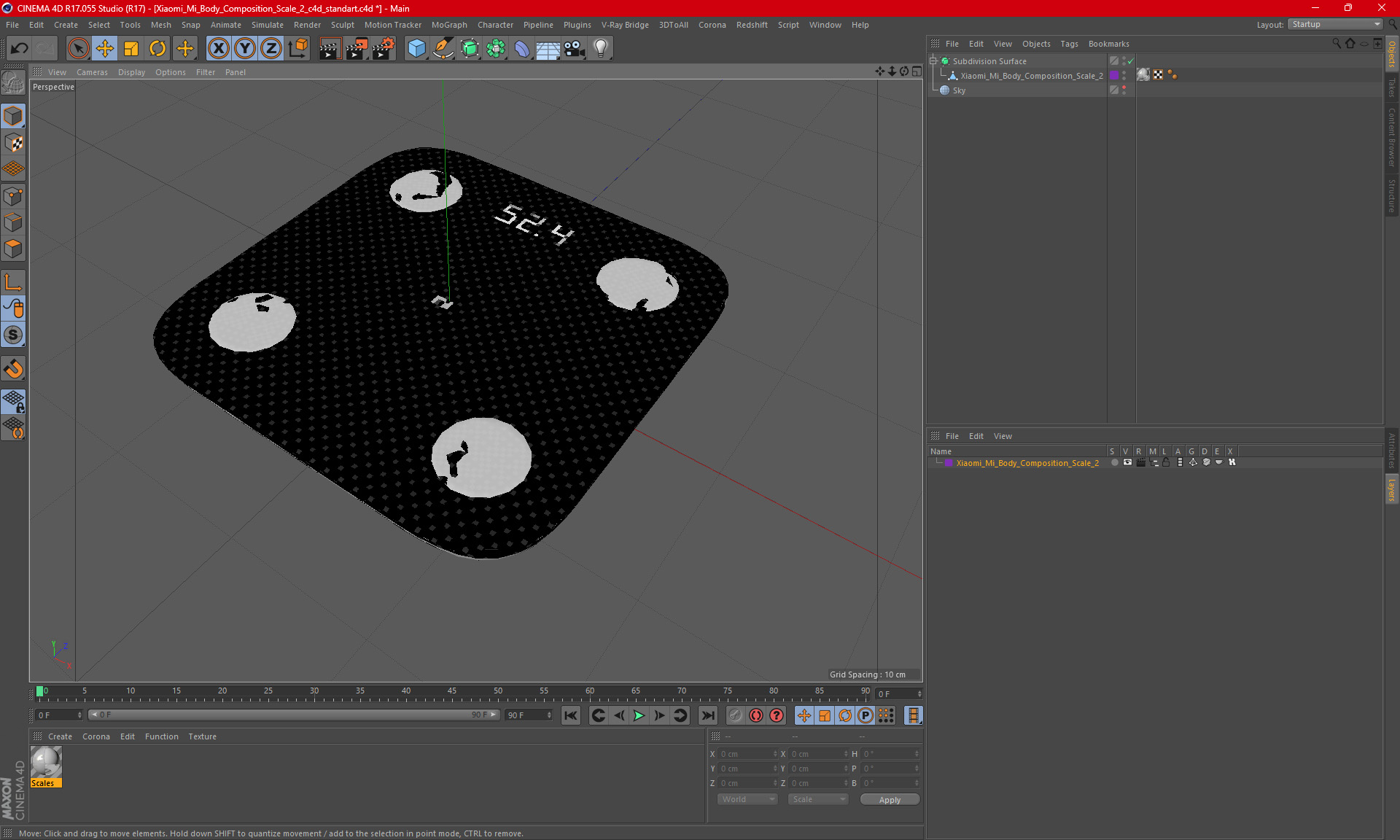Switch to Edges mode
This screenshot has width=1400, height=840.
13,222
